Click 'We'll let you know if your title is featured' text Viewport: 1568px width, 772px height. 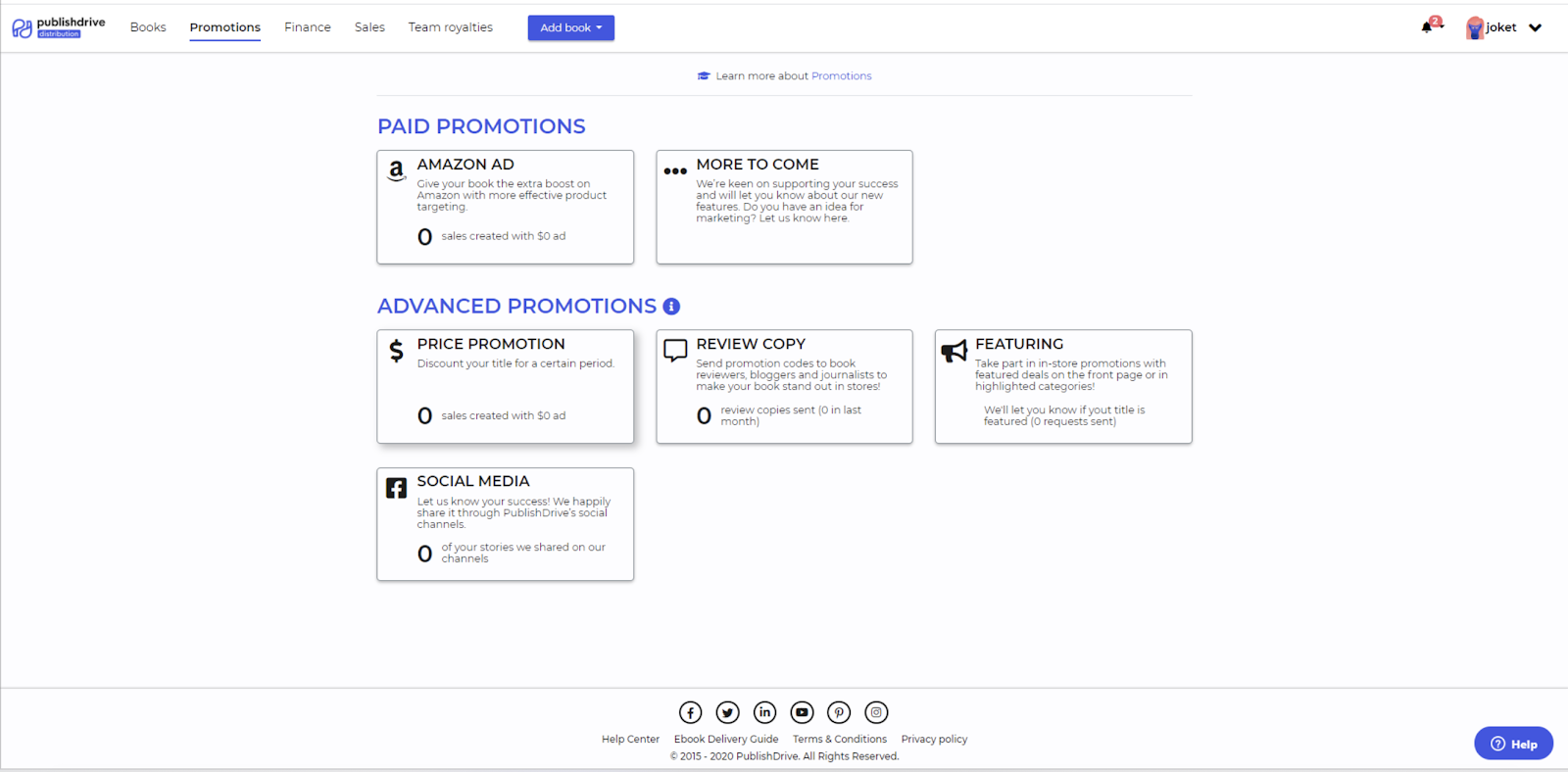[x=1064, y=415]
